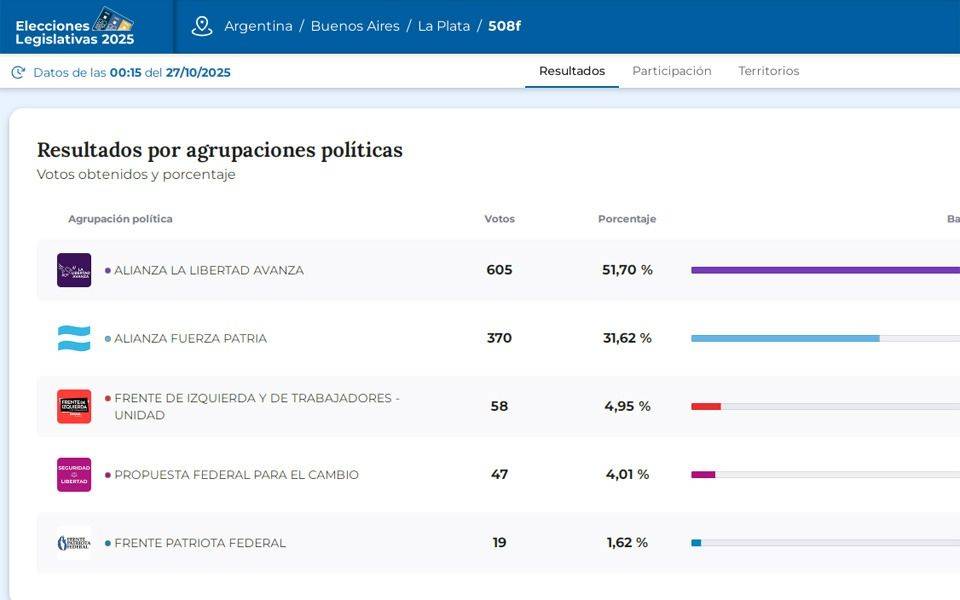Click Seguridad y Libertad magenta logo
The image size is (960, 600).
coord(74,475)
